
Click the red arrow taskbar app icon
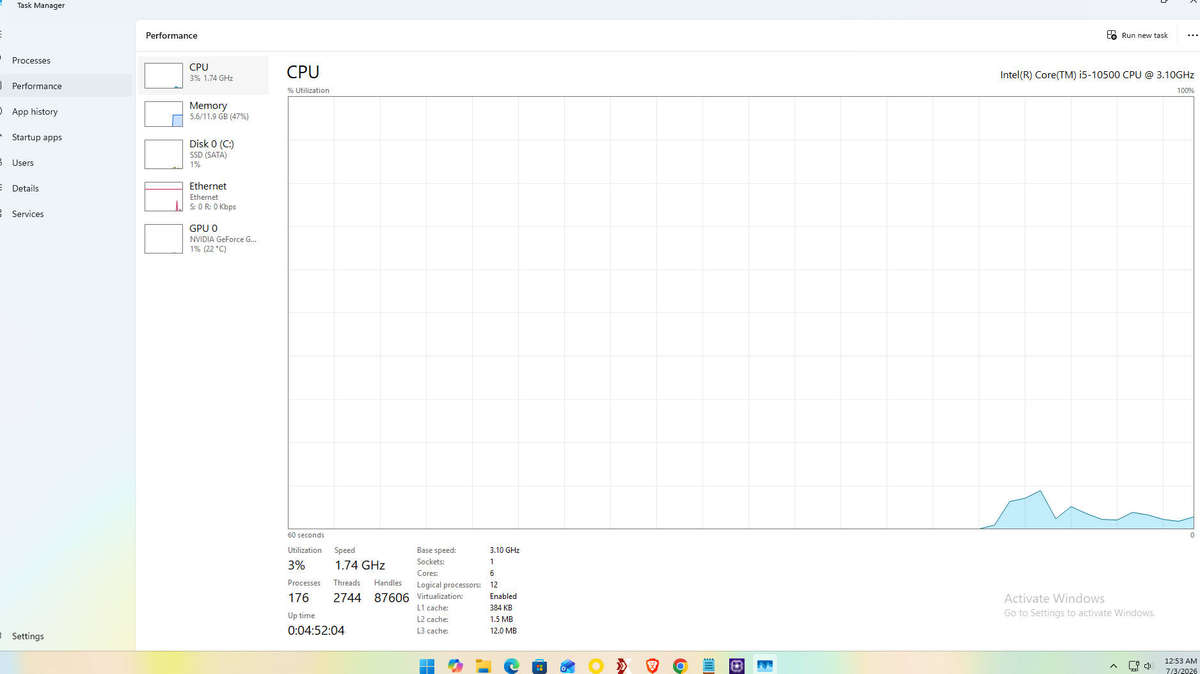(x=623, y=665)
